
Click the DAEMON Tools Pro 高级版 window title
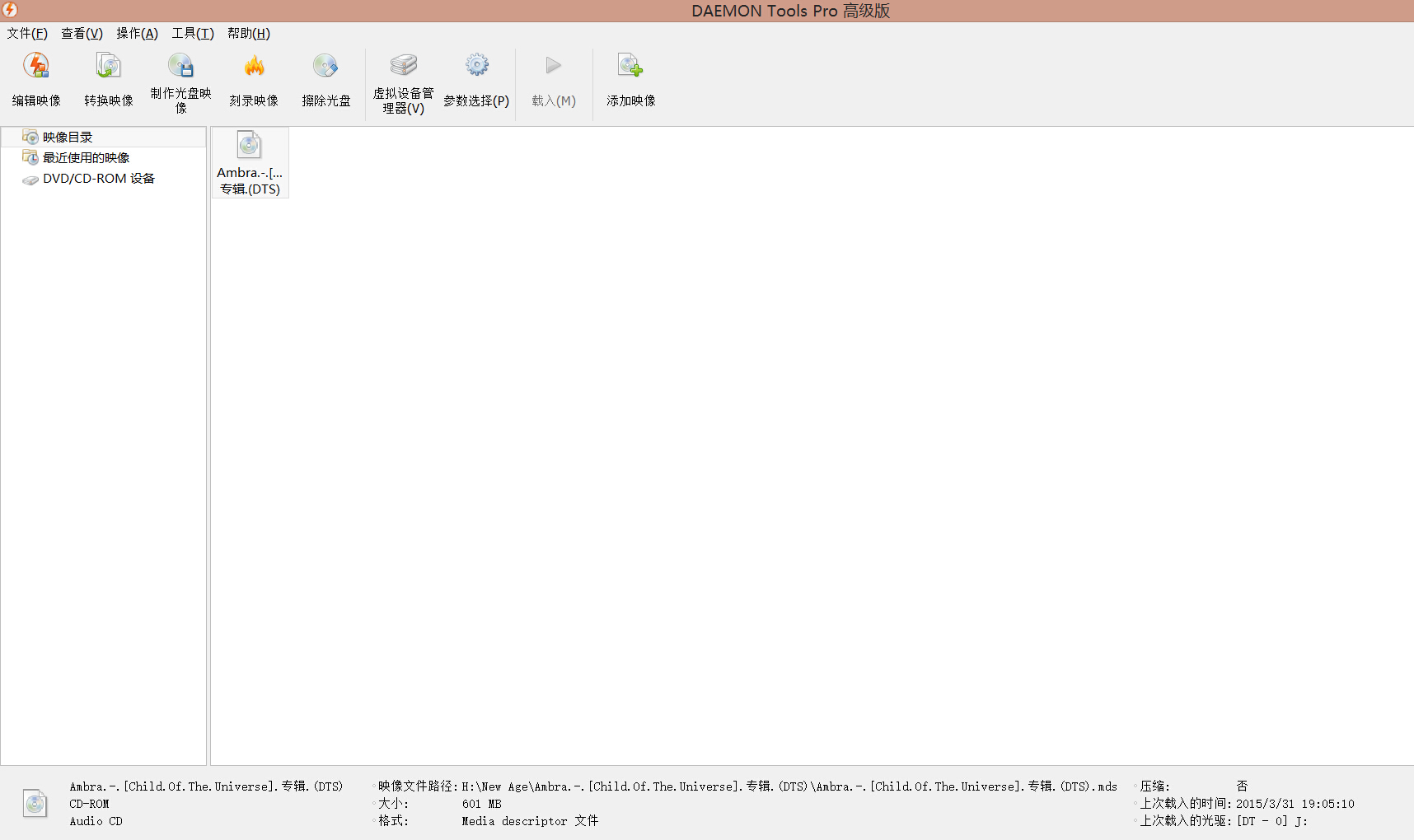coord(791,11)
